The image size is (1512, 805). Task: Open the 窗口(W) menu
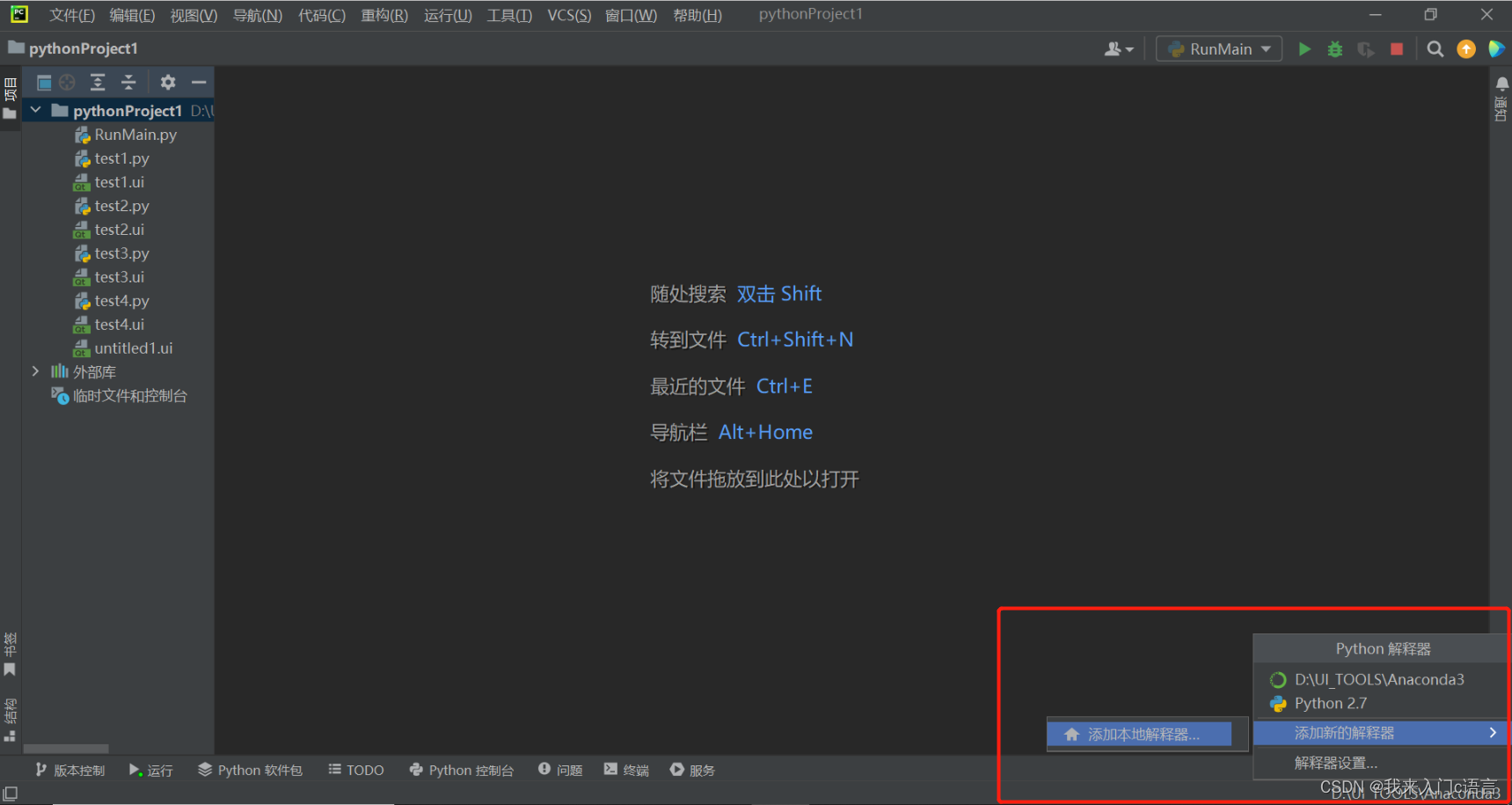pos(631,15)
